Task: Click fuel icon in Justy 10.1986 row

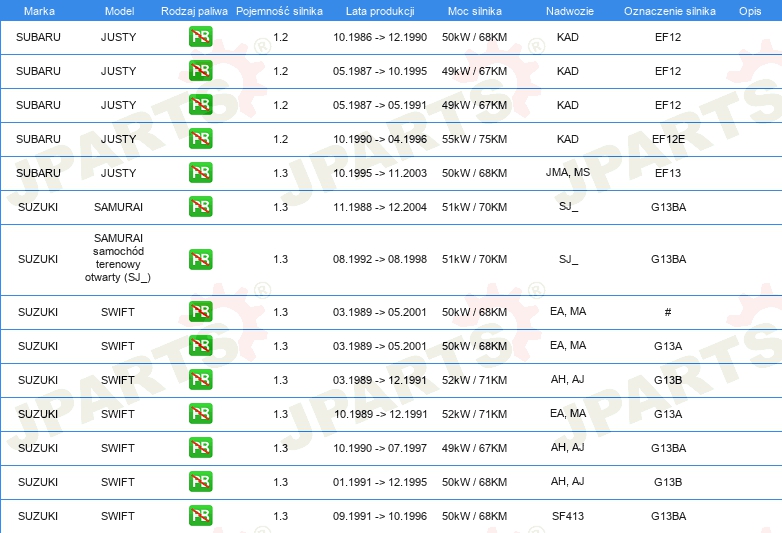Action: point(200,37)
